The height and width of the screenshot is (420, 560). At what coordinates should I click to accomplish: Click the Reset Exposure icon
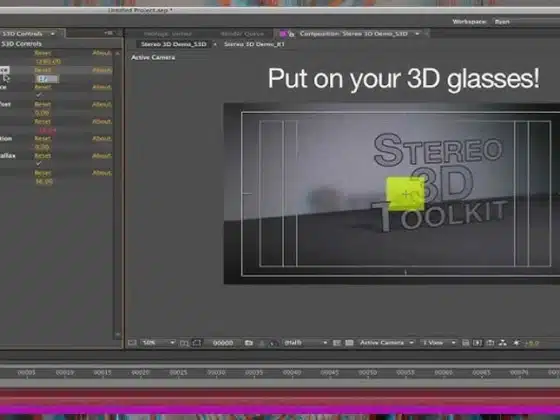pos(516,343)
